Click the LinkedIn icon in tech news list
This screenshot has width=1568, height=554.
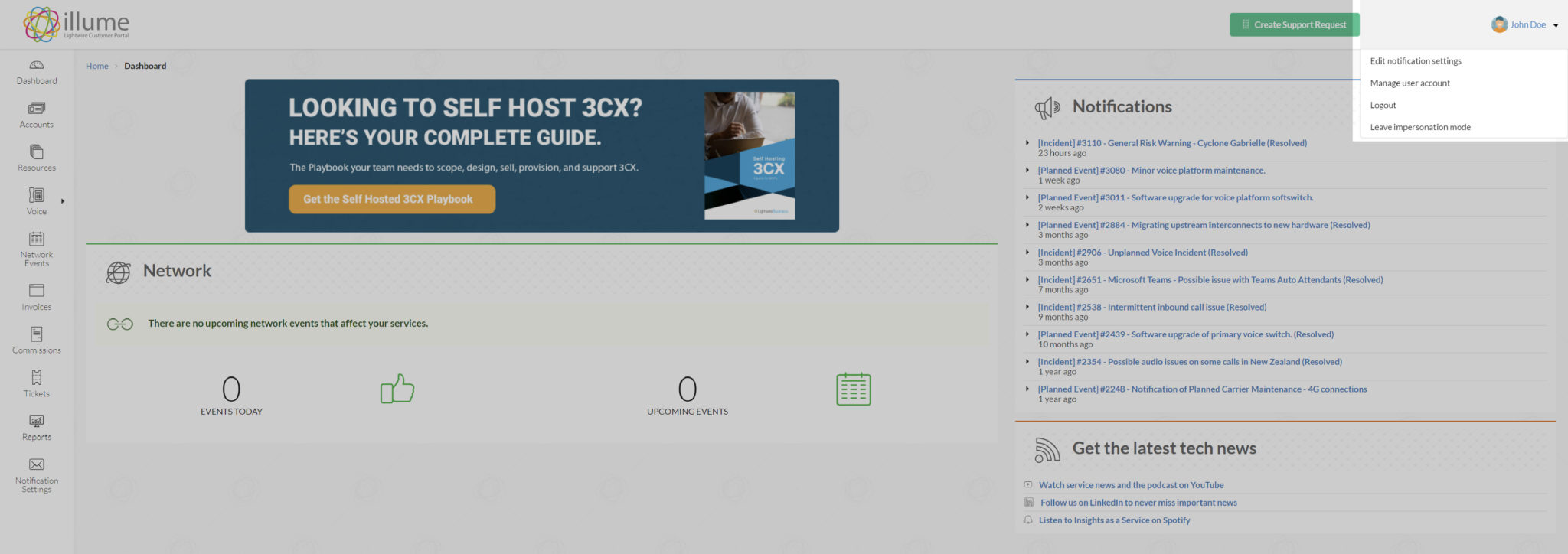[x=1029, y=502]
